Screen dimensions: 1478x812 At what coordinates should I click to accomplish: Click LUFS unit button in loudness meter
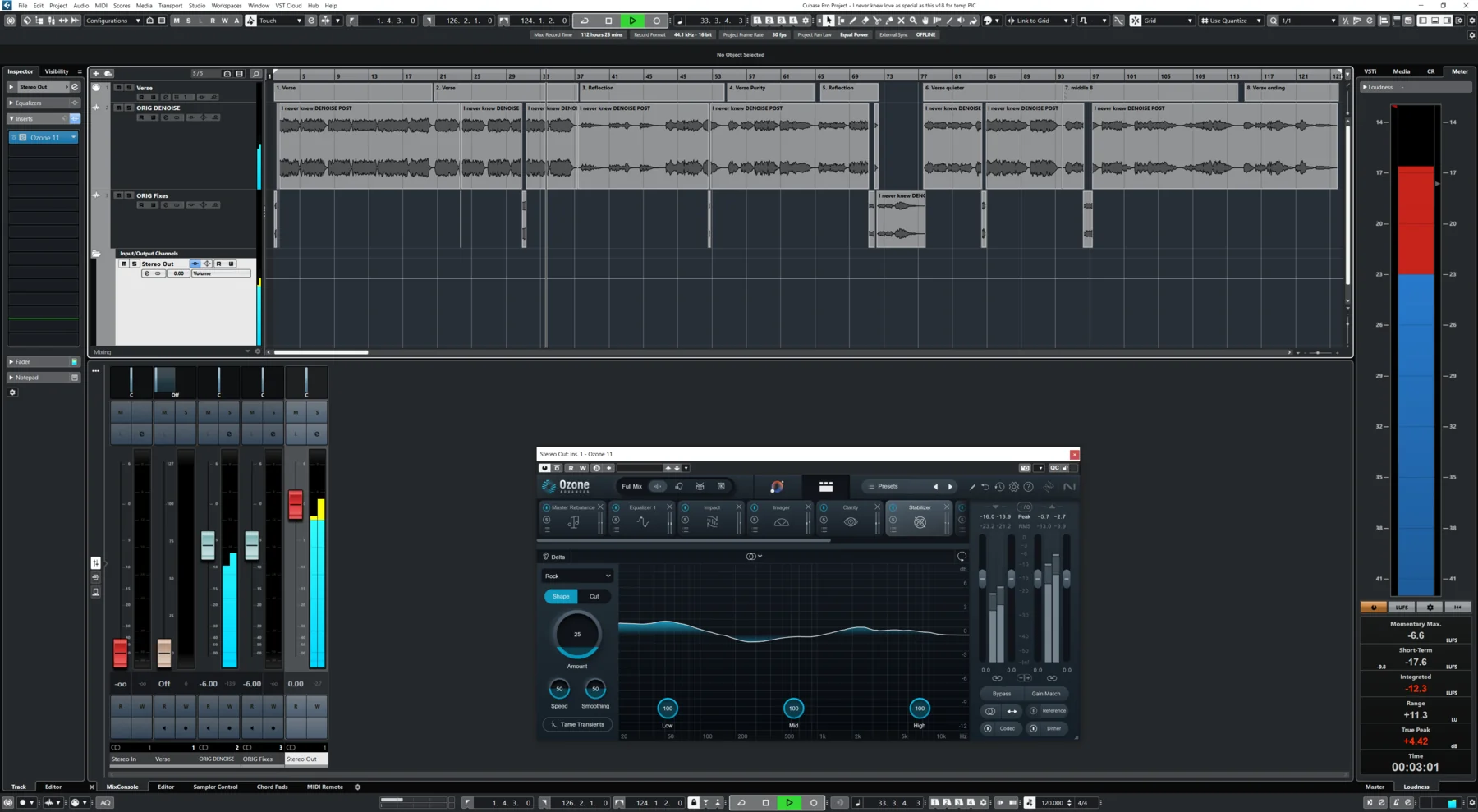click(x=1402, y=608)
